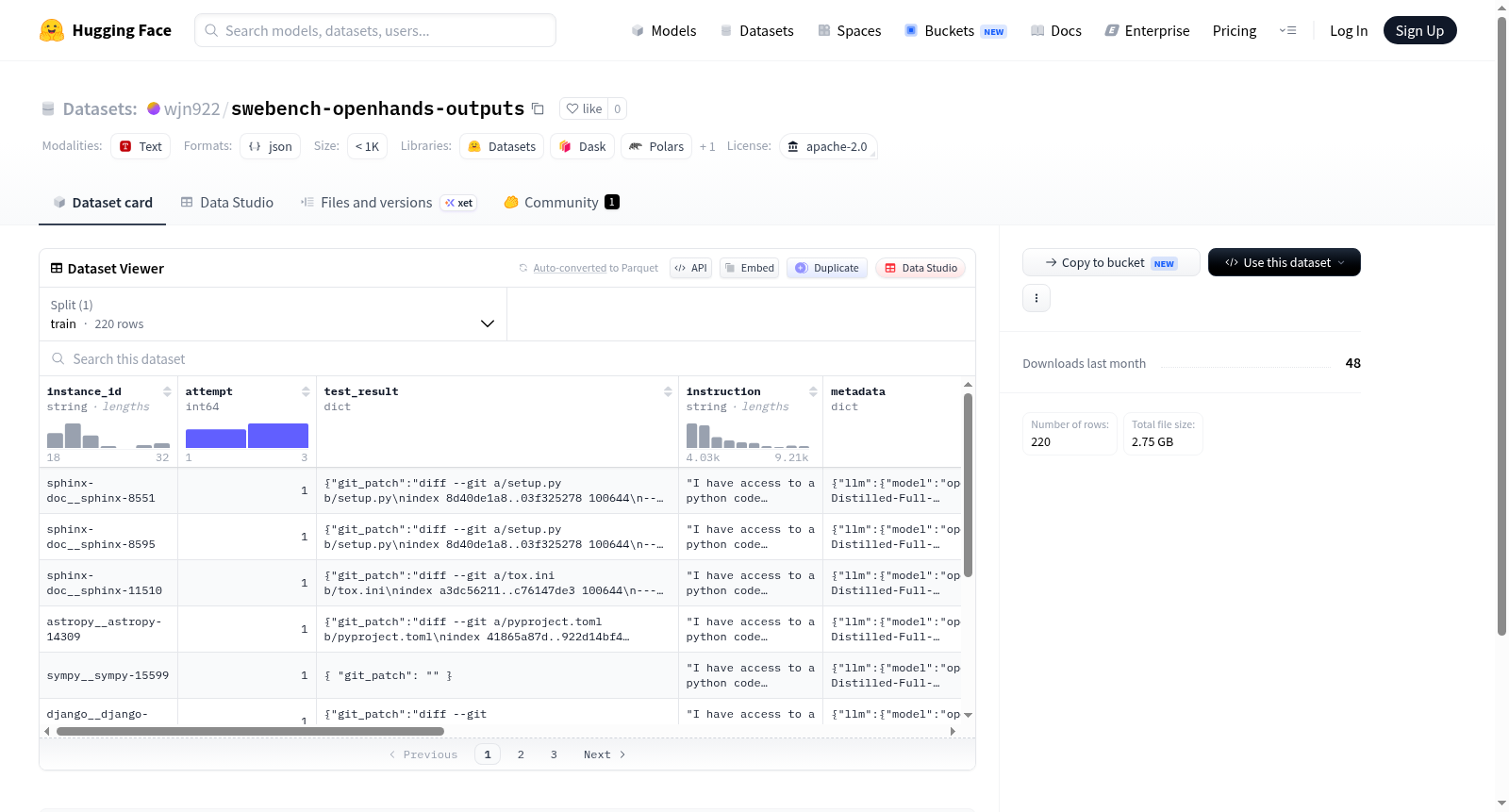Open Spaces in the top navigation
The image size is (1509, 812).
pyautogui.click(x=850, y=30)
